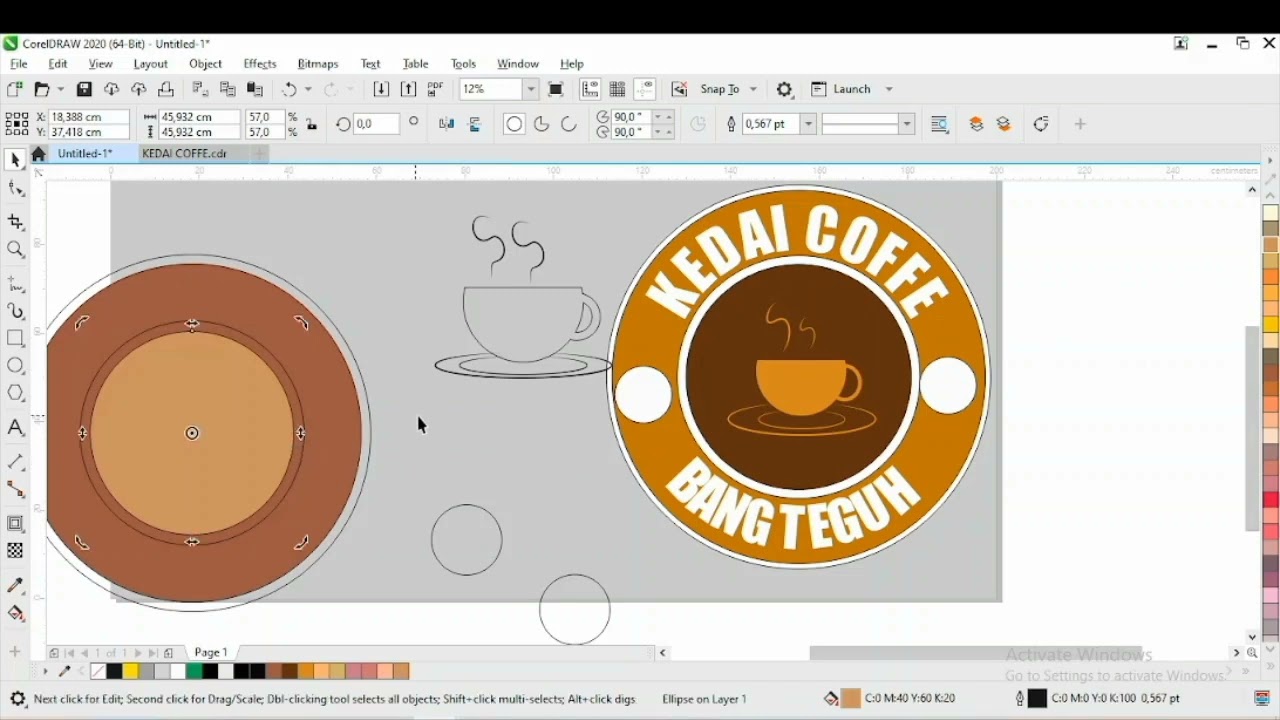Click the Full-Screen Preview icon
The width and height of the screenshot is (1280, 720).
556,90
